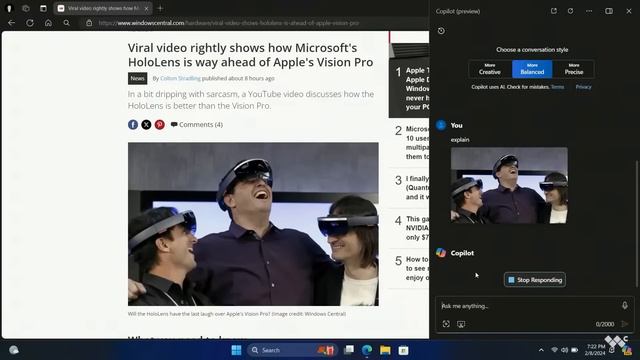Image resolution: width=640 pixels, height=360 pixels.
Task: Open the Windows Start menu
Action: pos(236,350)
